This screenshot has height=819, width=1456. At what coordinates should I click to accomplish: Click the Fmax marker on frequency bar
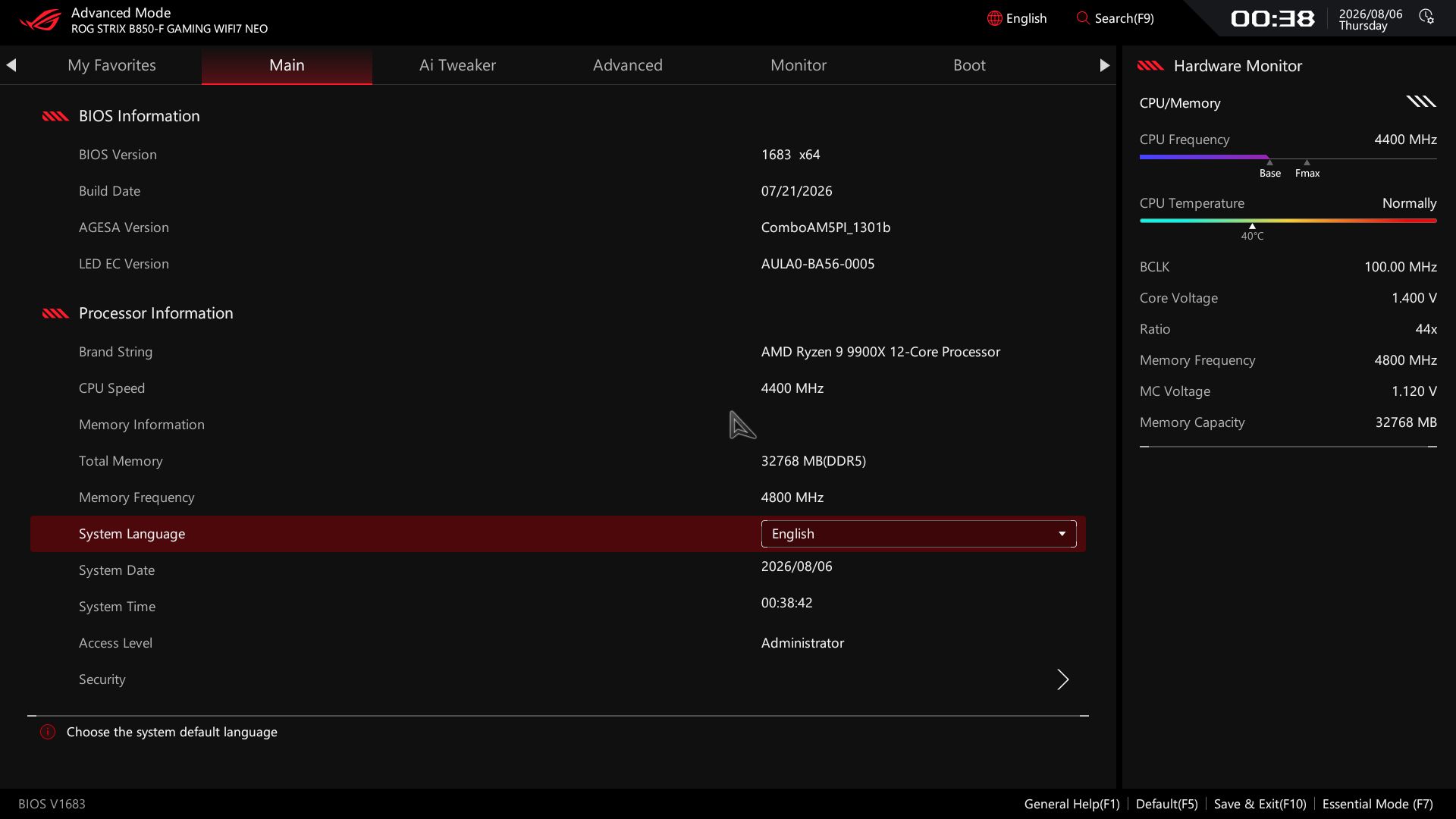1307,169
